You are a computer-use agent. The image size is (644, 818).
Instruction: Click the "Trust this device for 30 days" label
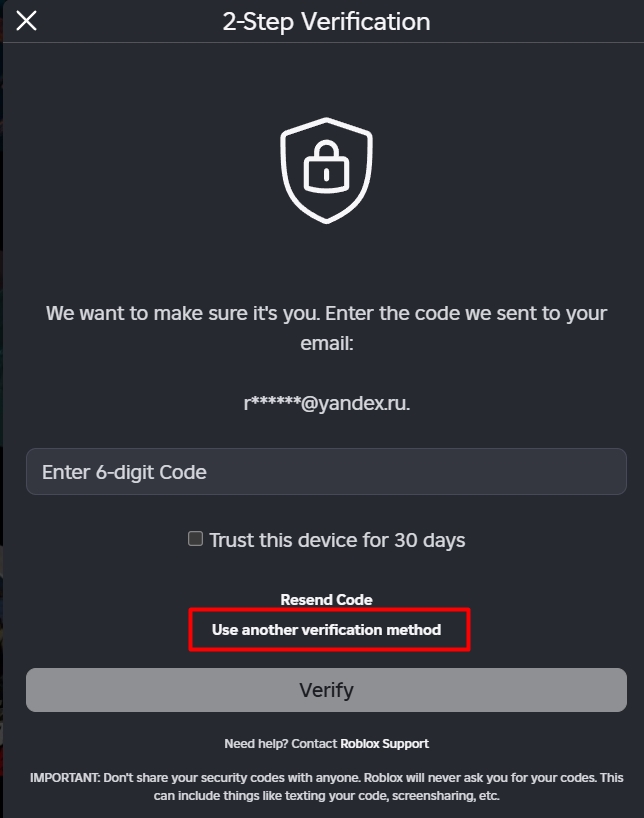click(x=337, y=540)
